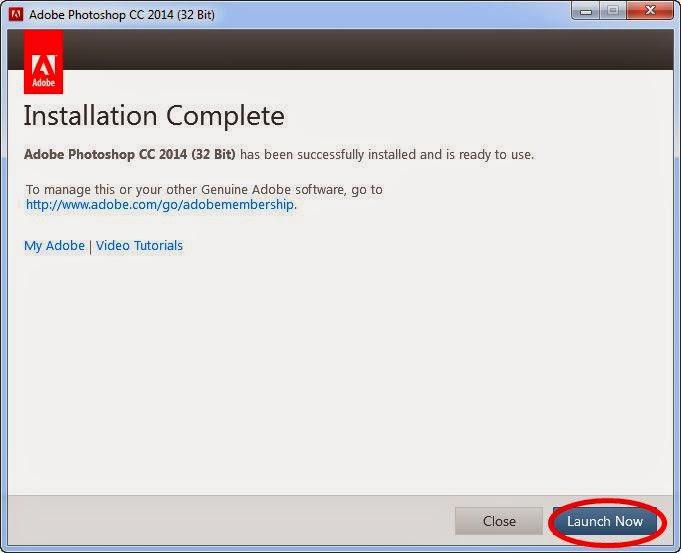Viewport: 681px width, 553px height.
Task: Click the Close button in the installer
Action: click(x=499, y=521)
